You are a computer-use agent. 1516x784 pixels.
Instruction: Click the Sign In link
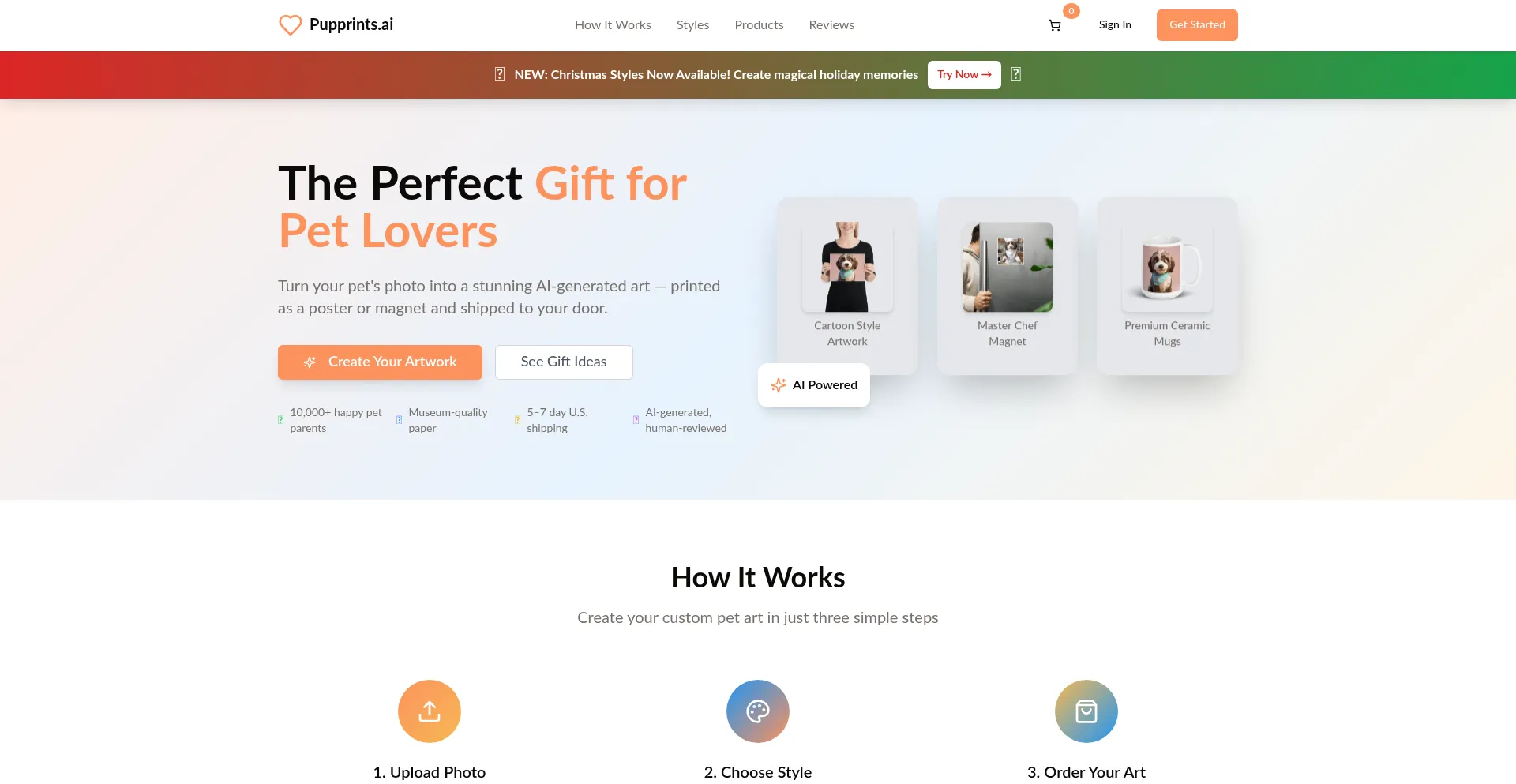[1115, 25]
